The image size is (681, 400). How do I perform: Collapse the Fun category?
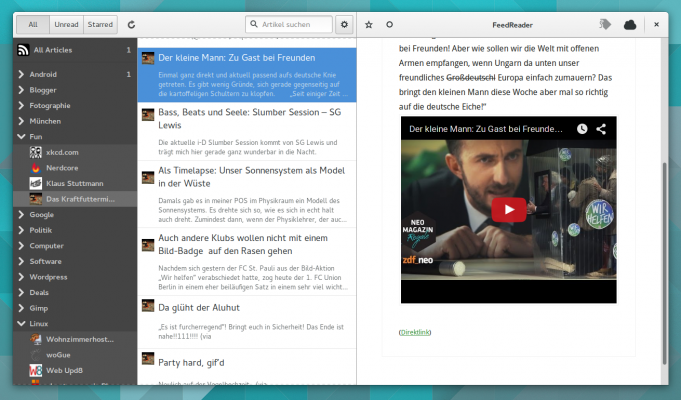tap(23, 136)
